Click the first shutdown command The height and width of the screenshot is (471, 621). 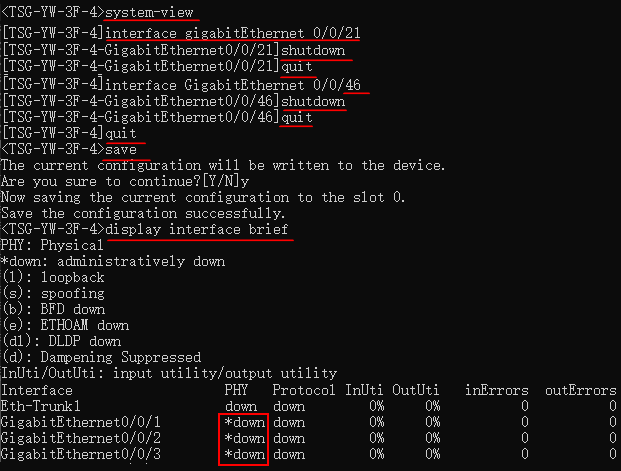pyautogui.click(x=313, y=50)
